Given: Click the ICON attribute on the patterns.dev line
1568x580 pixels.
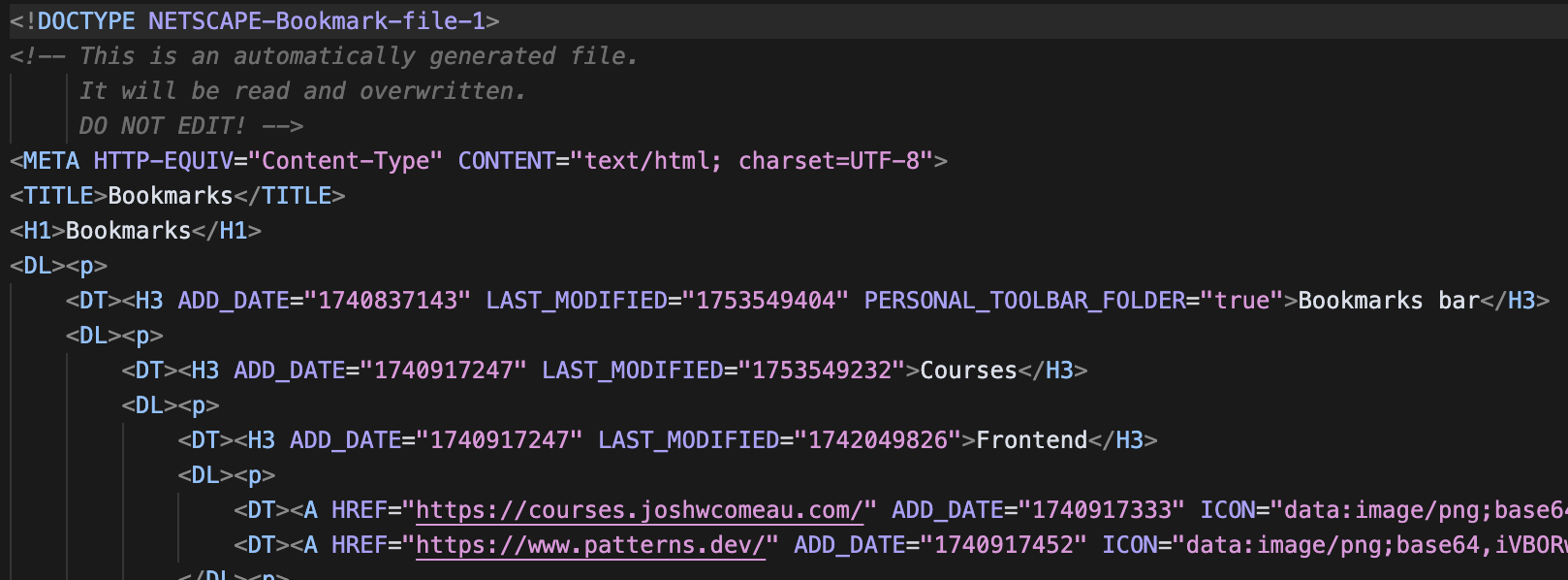Looking at the screenshot, I should click(1129, 545).
